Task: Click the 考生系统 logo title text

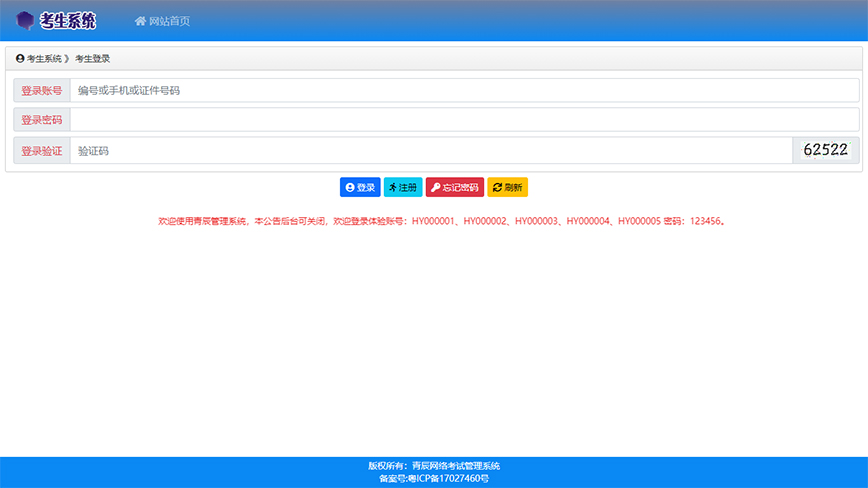Action: tap(68, 20)
